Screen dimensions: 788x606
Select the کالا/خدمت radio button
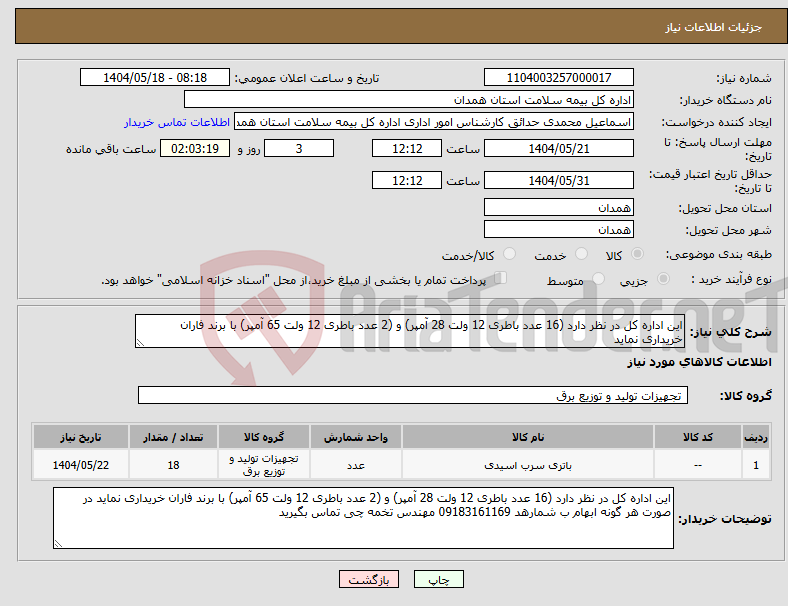510,254
